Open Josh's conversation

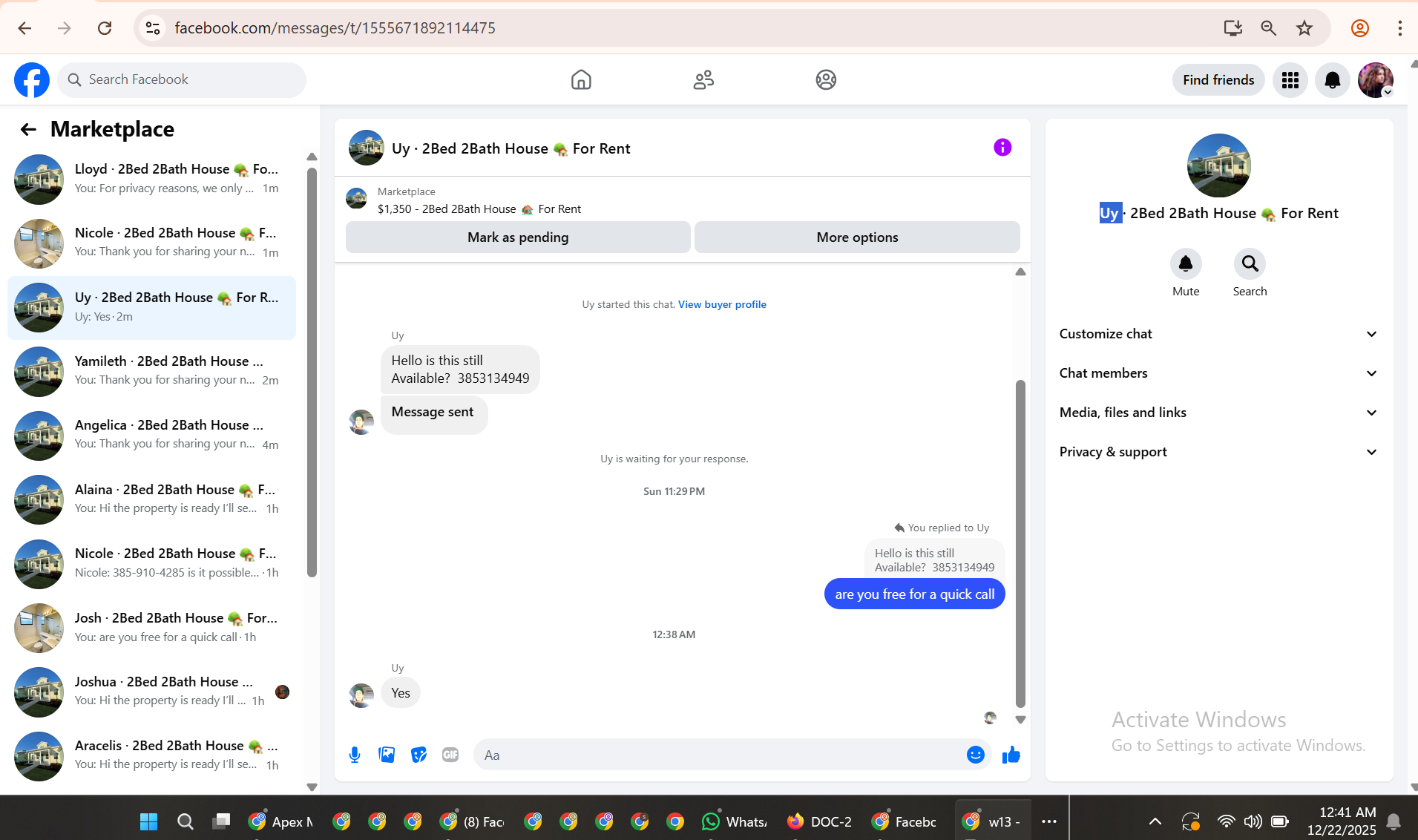tap(151, 629)
